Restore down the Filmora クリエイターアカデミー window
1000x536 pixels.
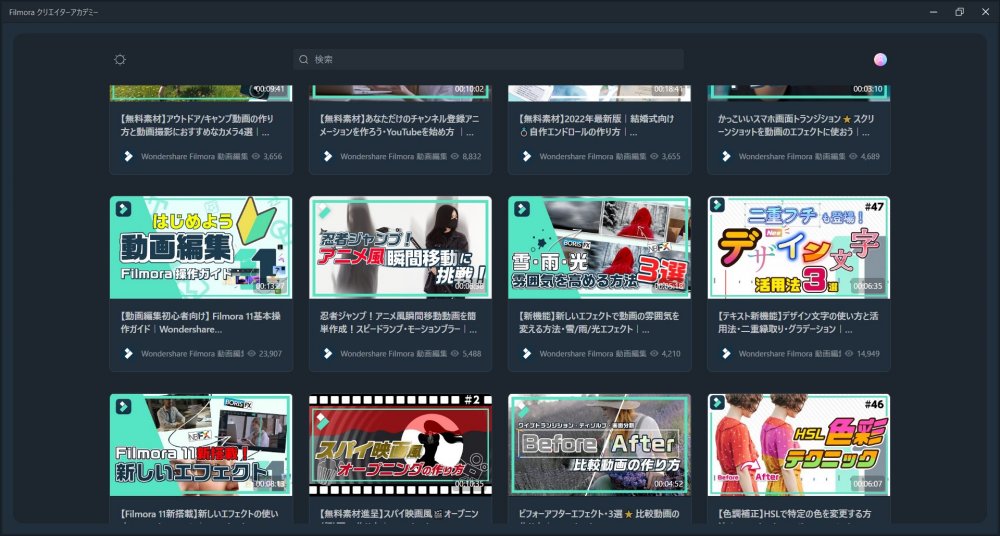click(x=959, y=12)
